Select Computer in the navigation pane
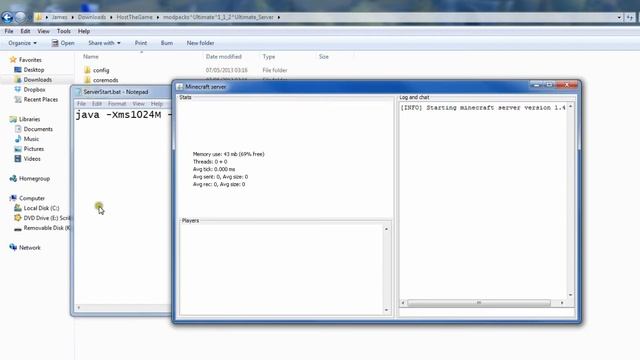640x360 pixels. pos(32,198)
